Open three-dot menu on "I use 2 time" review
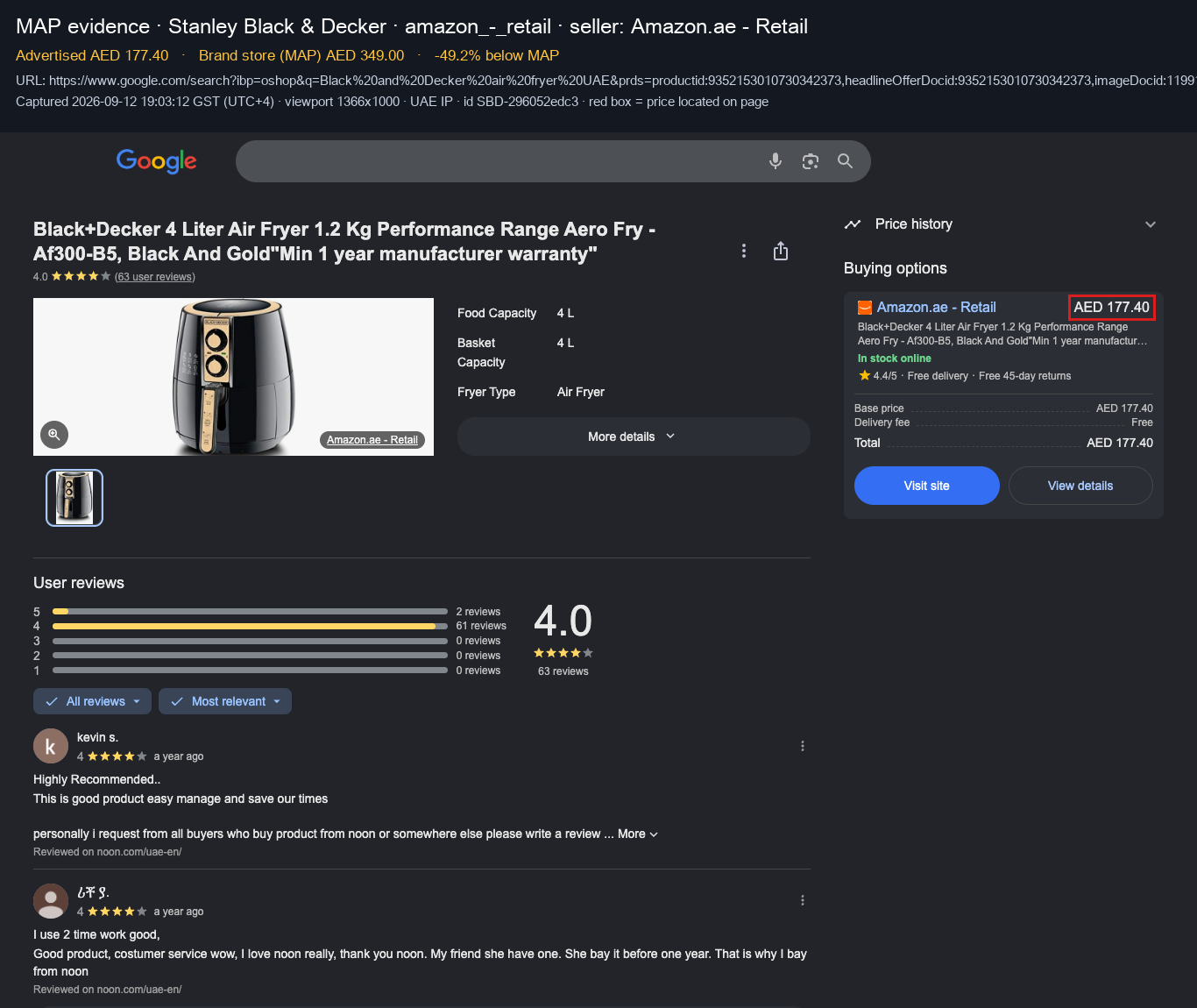 (803, 900)
